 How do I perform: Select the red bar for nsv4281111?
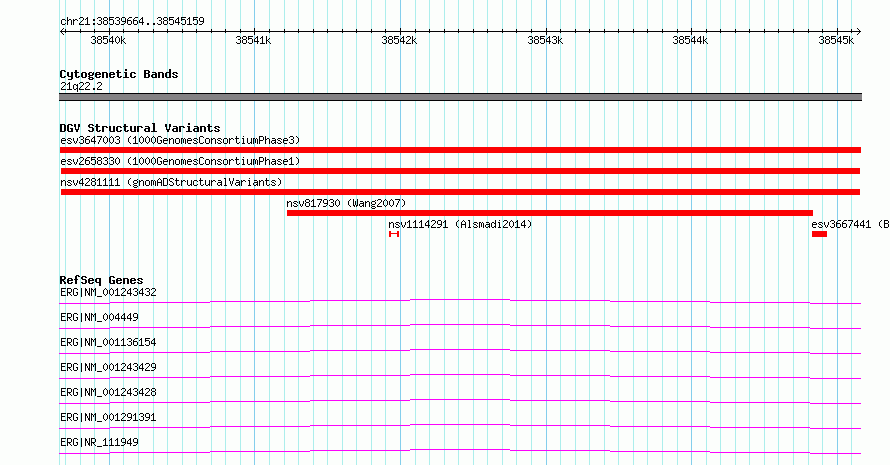(460, 192)
